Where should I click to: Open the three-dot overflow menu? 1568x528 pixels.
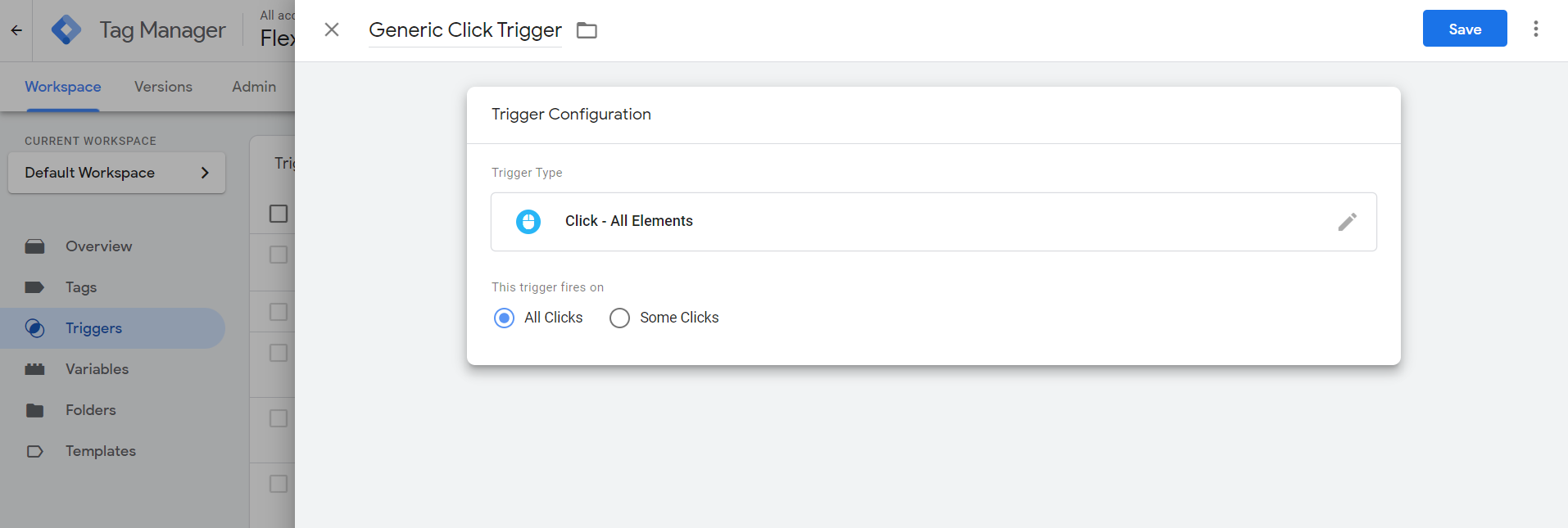pyautogui.click(x=1537, y=29)
